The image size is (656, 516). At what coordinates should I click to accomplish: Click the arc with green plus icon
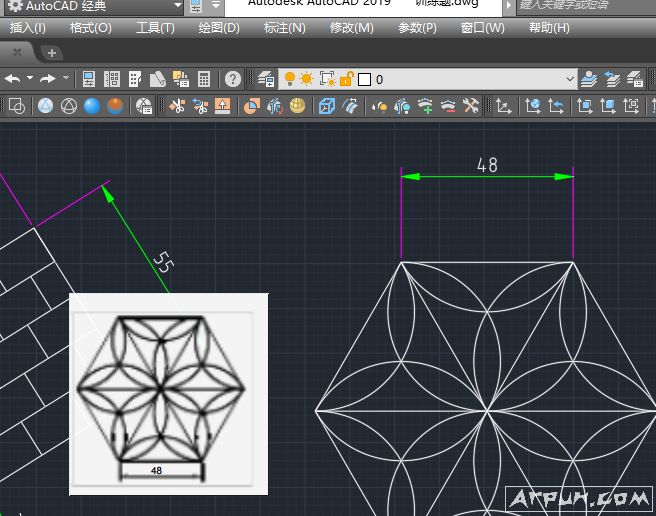tap(425, 106)
